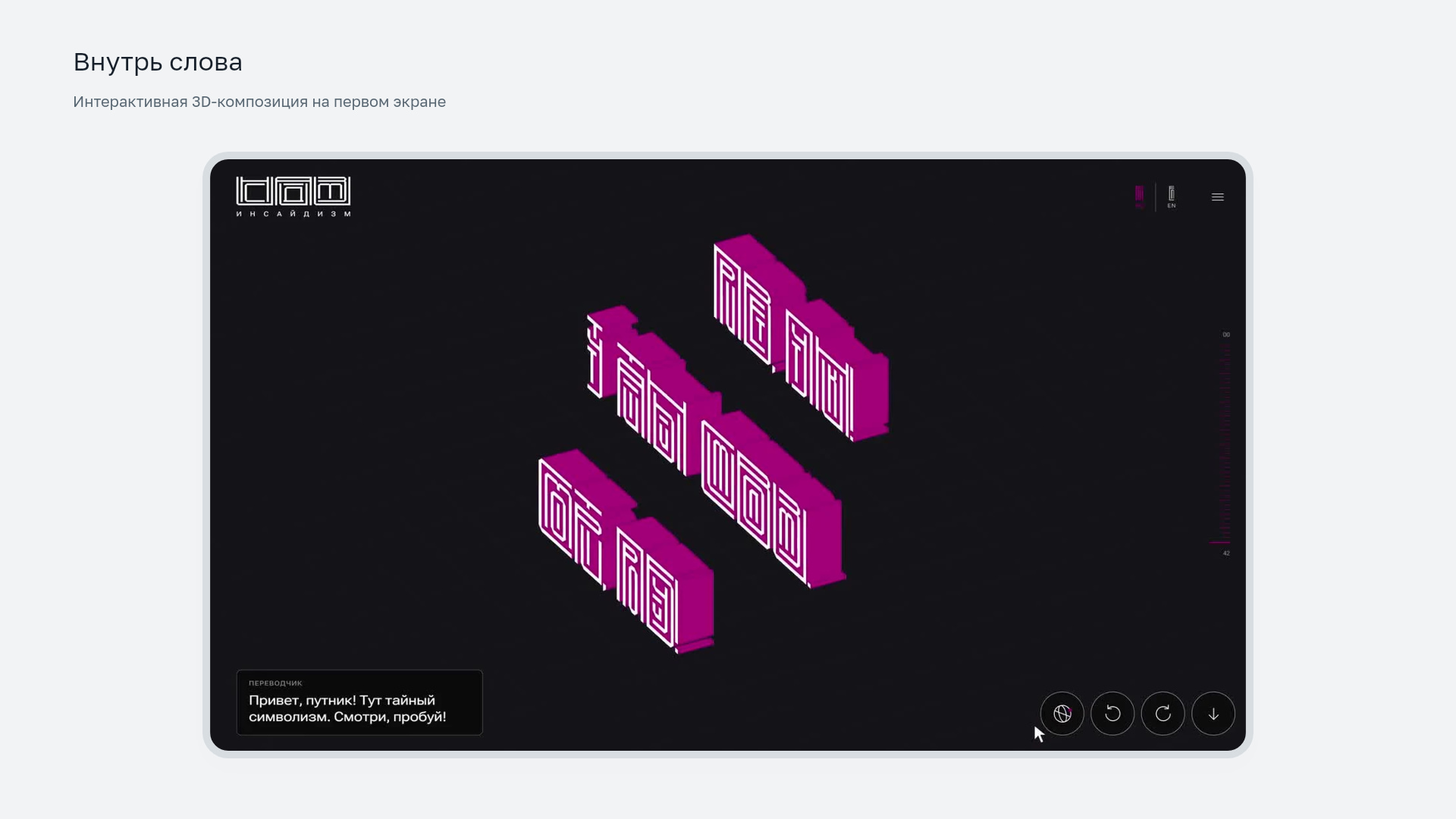Click the vertical magenta progress scale
This screenshot has height=819, width=1456.
(x=1223, y=444)
